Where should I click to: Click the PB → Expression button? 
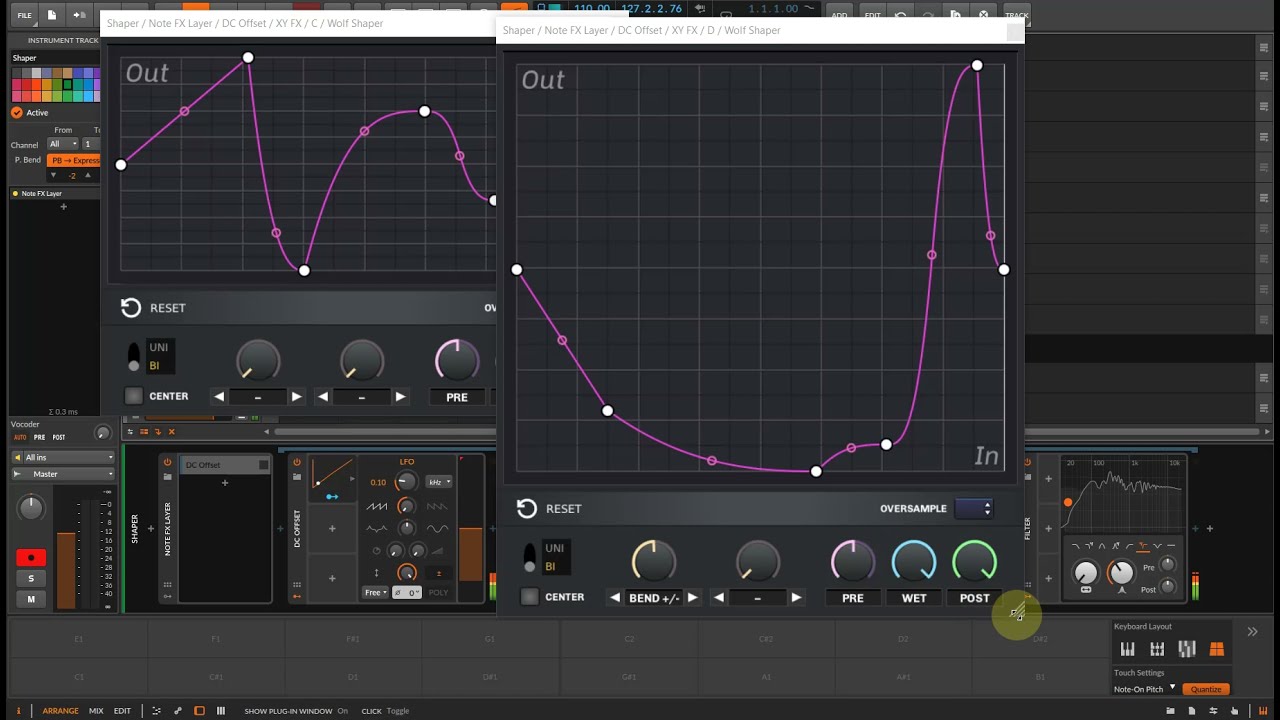point(74,160)
